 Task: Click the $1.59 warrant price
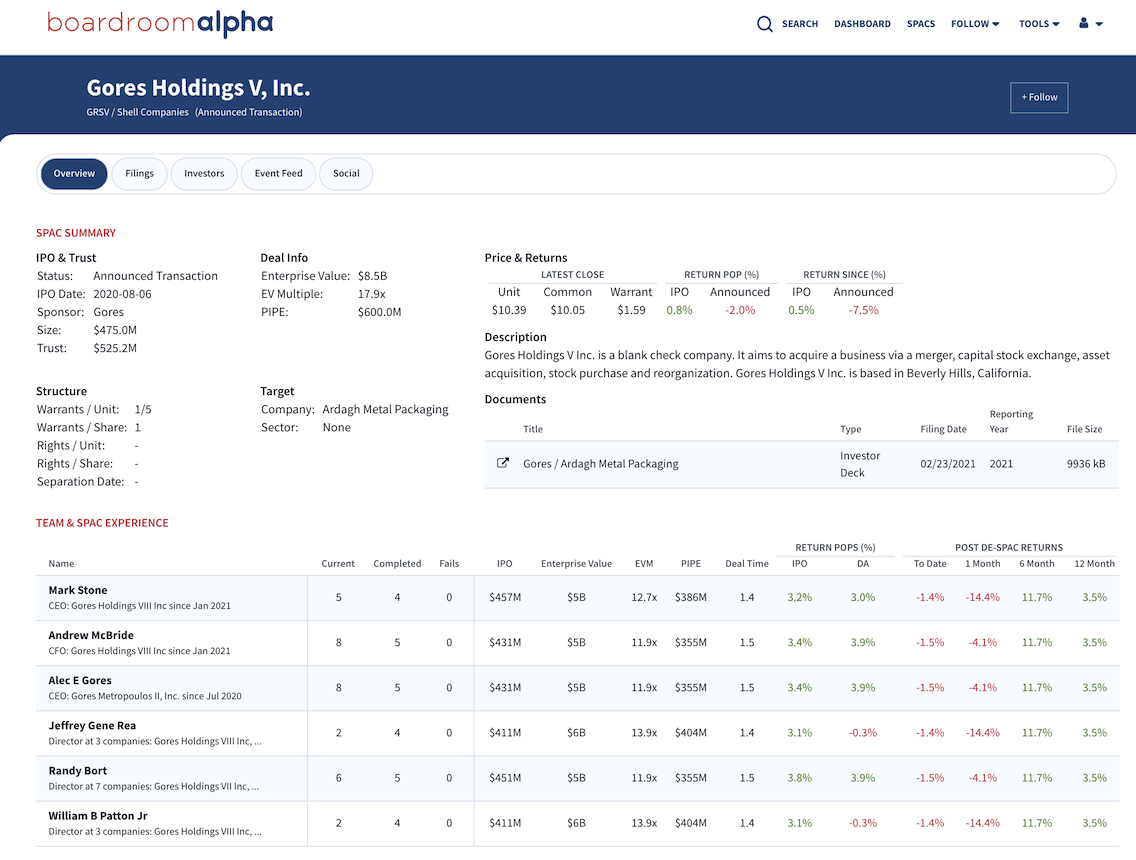point(631,310)
